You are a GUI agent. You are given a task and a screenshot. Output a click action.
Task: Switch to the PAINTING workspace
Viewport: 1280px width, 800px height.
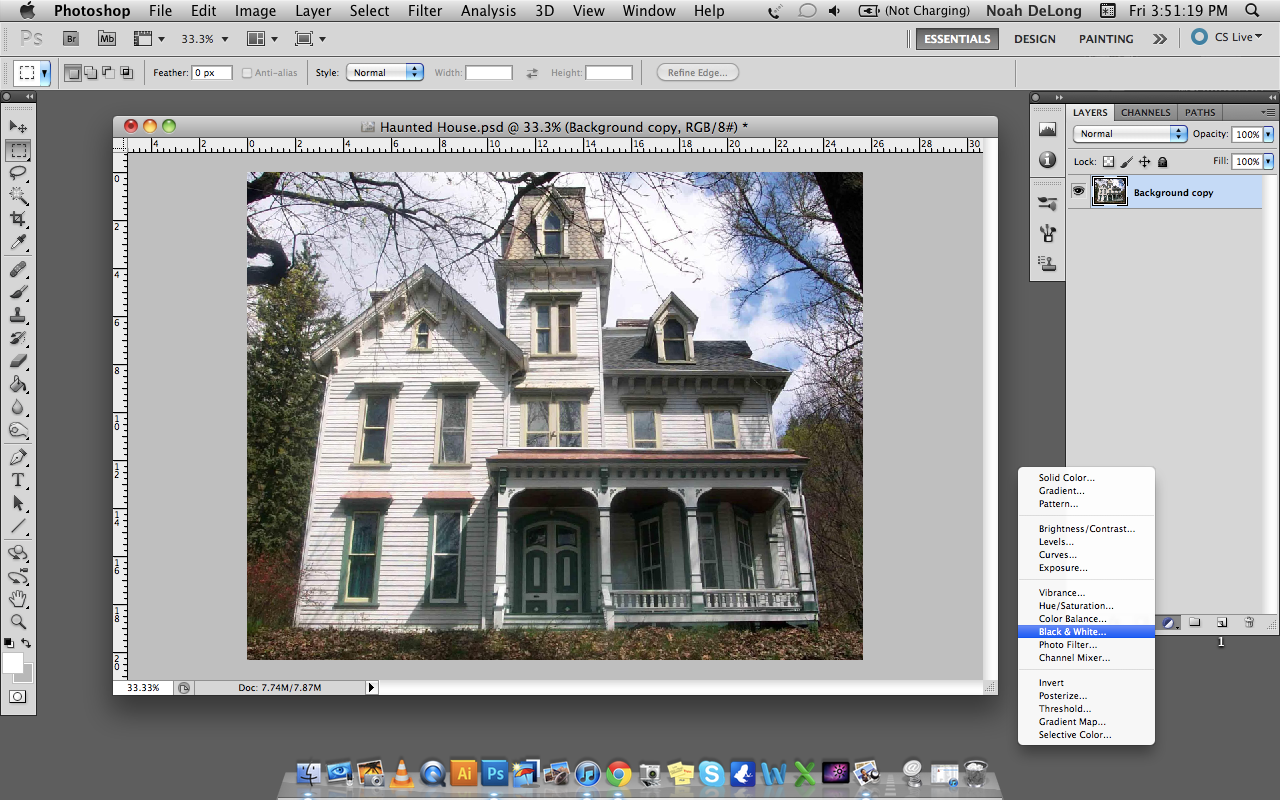tap(1105, 39)
